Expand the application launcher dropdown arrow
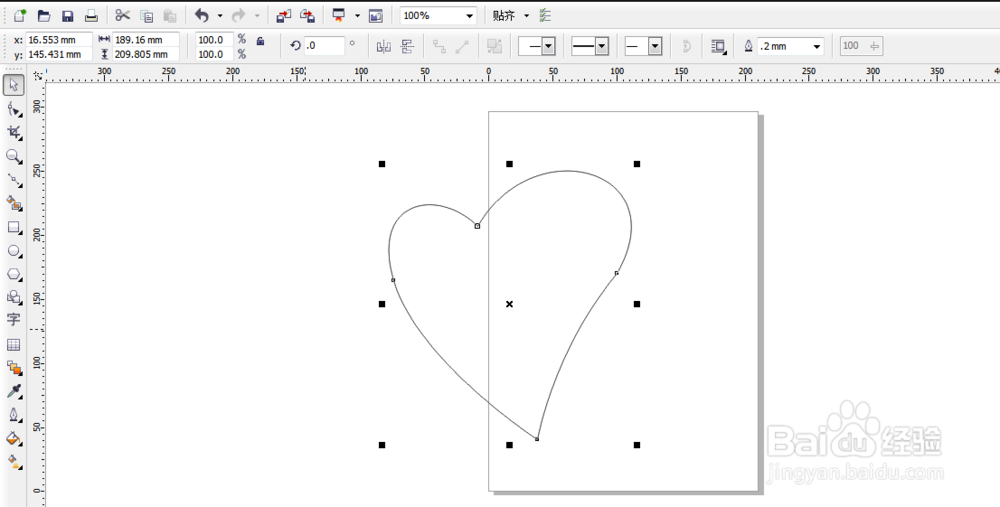 coord(357,15)
